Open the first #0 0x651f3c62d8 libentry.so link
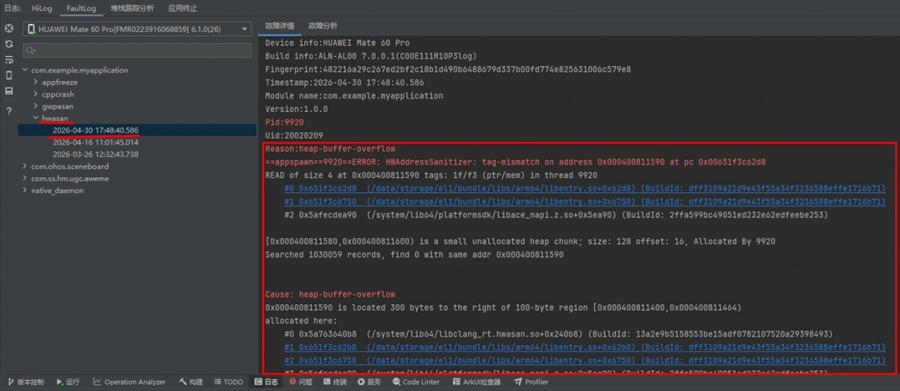 585,188
